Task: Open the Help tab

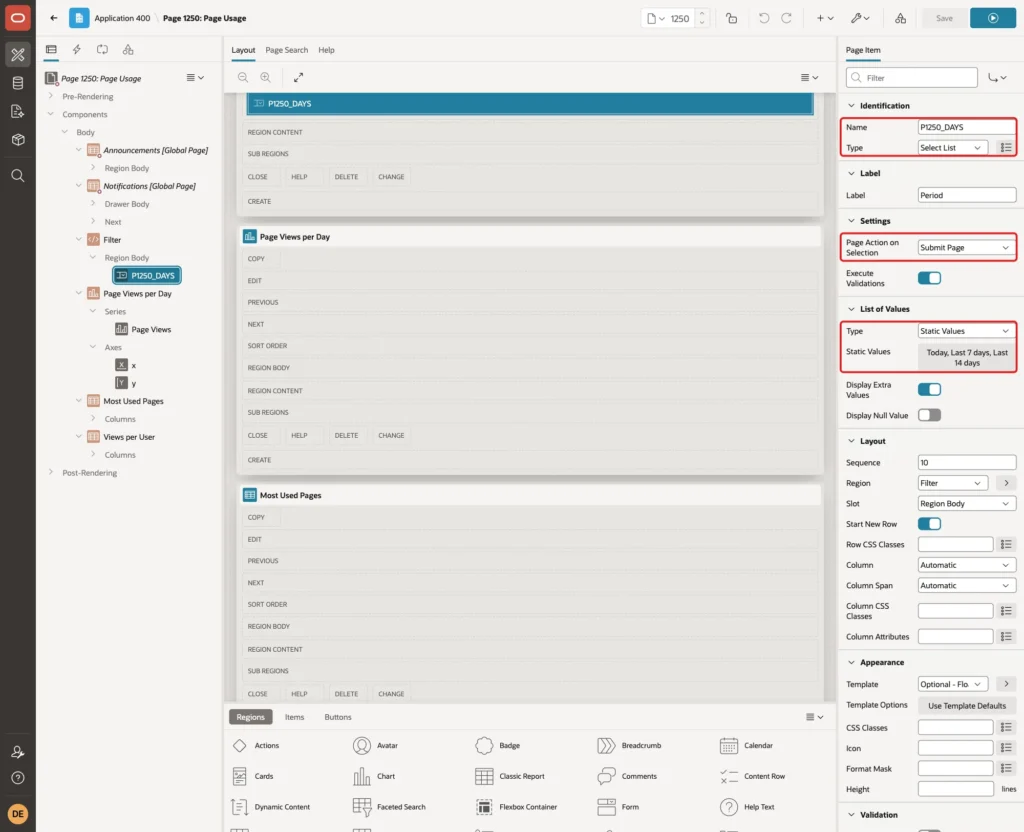Action: 326,50
